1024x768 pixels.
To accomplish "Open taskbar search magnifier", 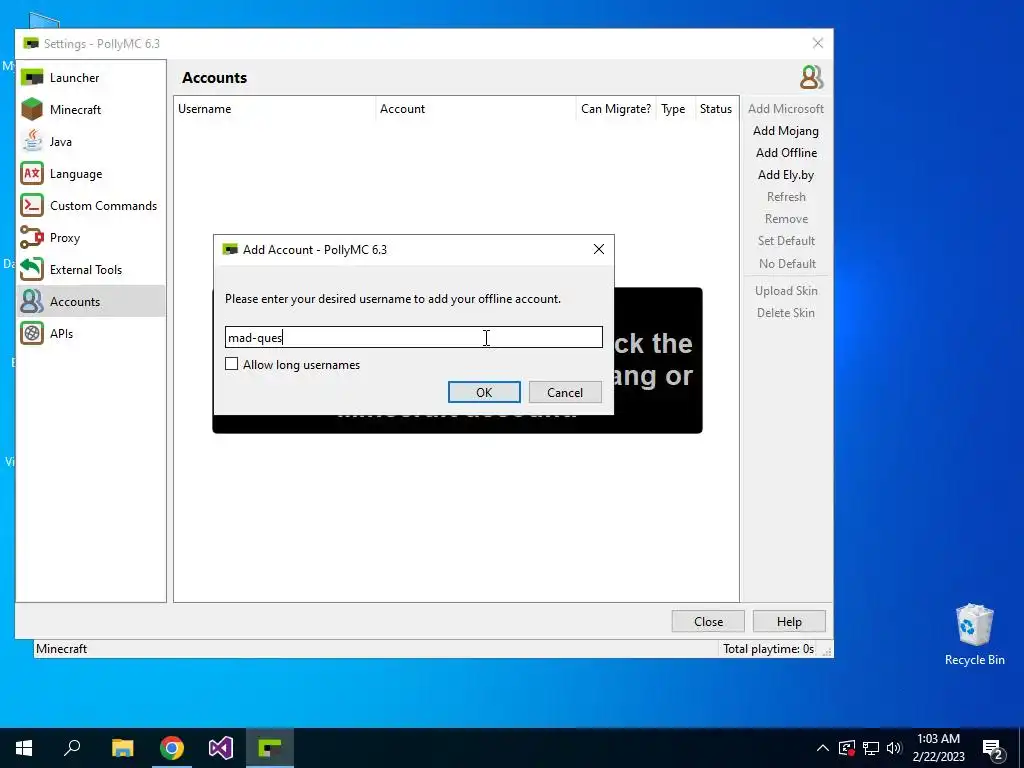I will [72, 748].
